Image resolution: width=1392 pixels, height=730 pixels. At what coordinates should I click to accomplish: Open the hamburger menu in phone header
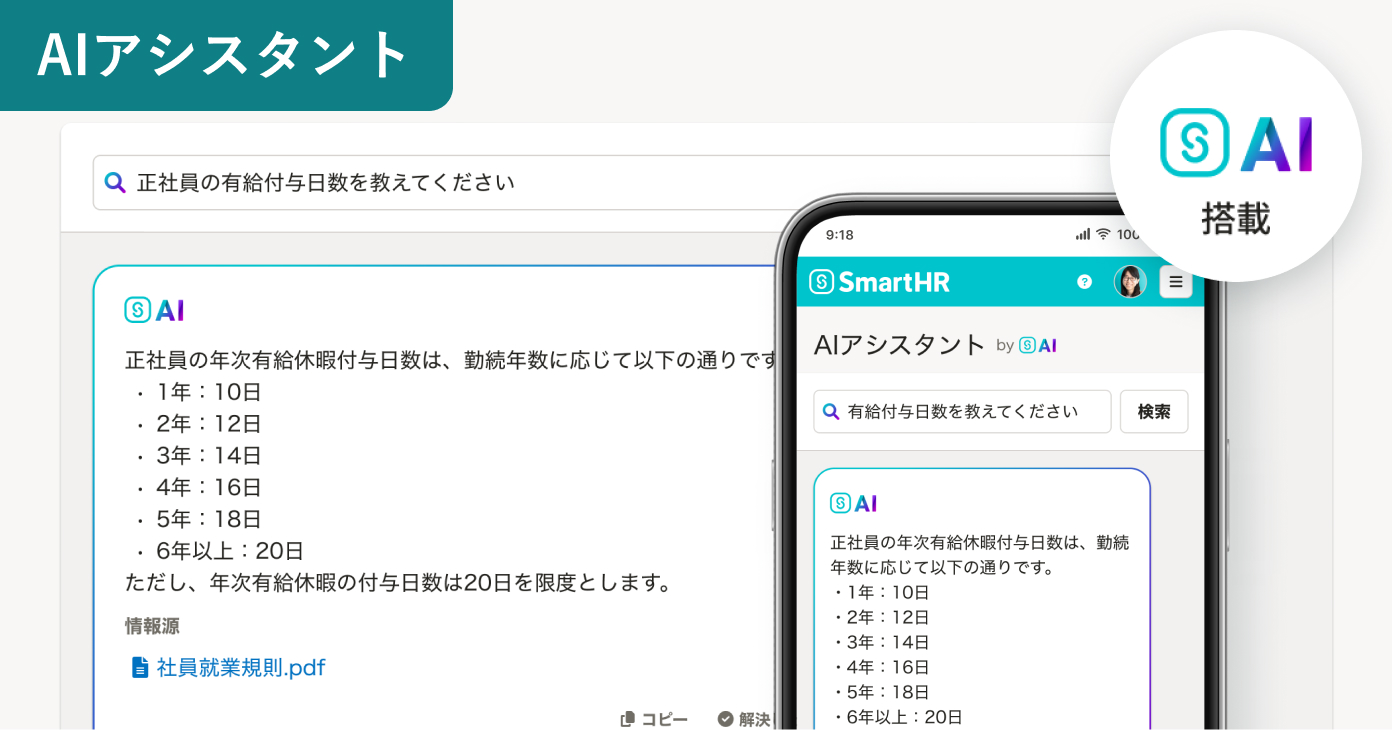(x=1176, y=282)
